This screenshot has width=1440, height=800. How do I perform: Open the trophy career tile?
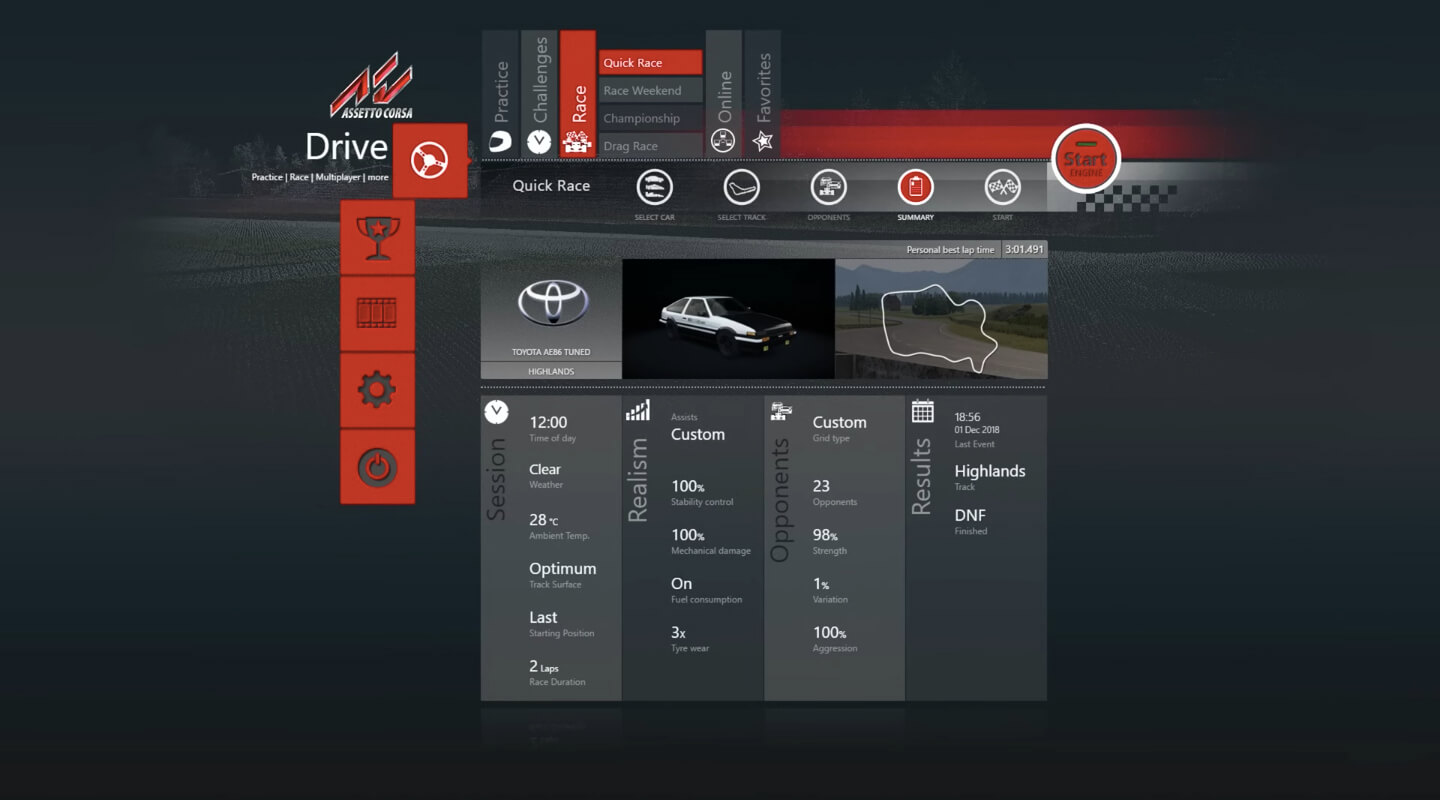[x=377, y=237]
